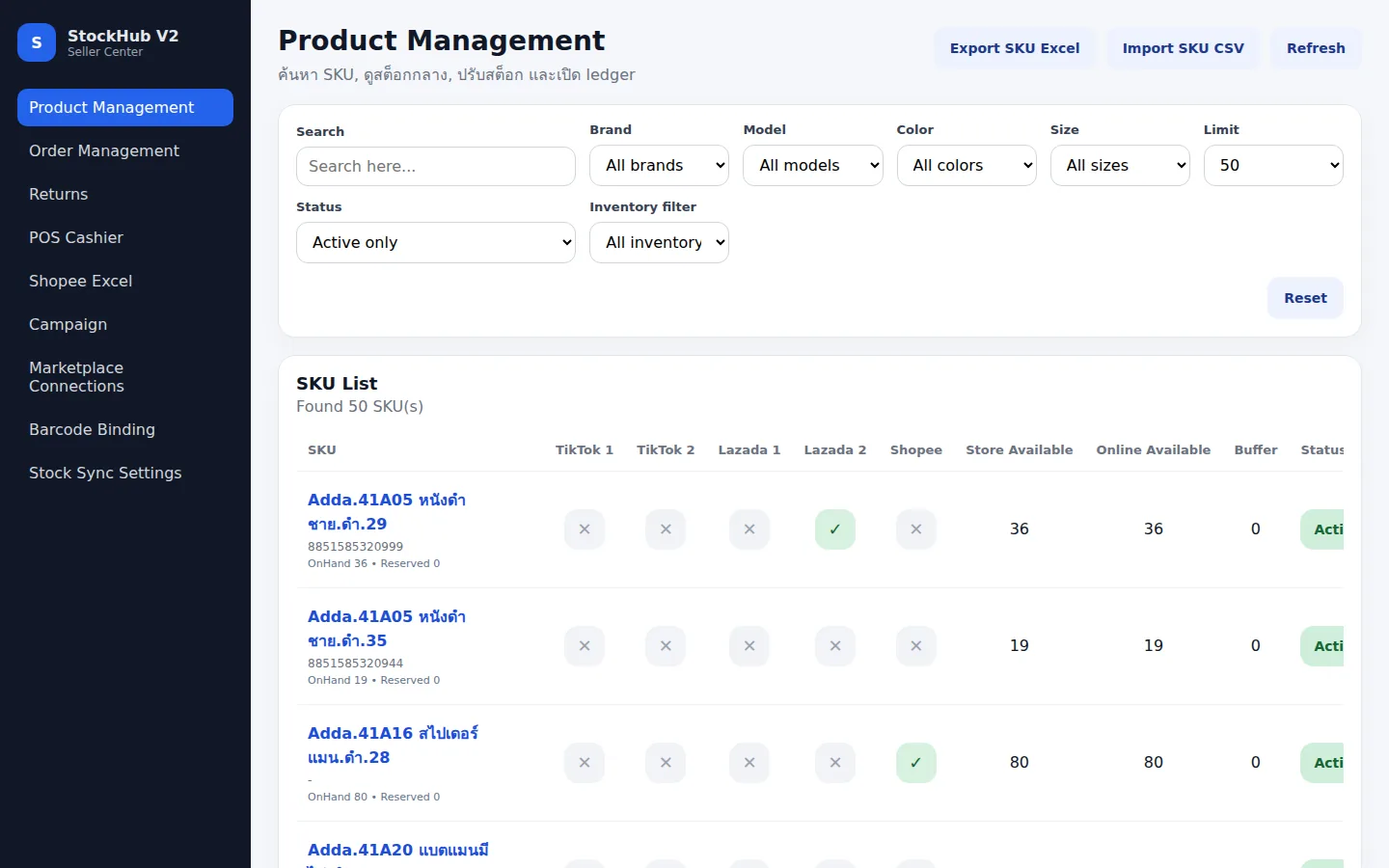Toggle Lazada 2 for Adda.41A05 ชาย.ดำ.35
1389x868 pixels.
[835, 646]
